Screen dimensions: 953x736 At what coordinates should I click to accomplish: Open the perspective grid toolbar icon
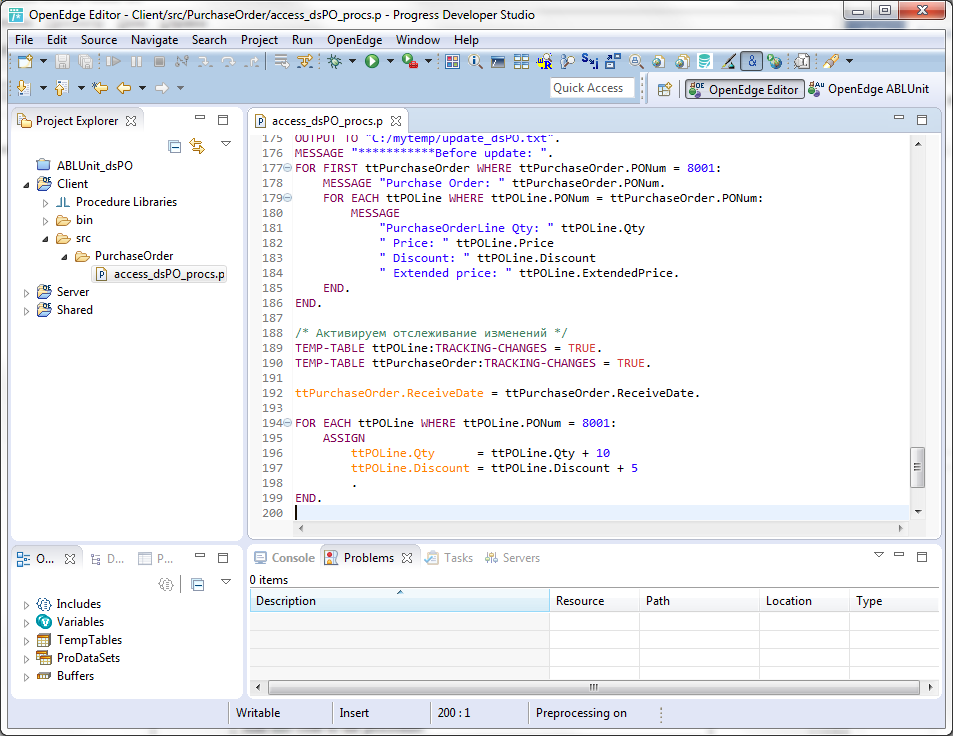(452, 61)
